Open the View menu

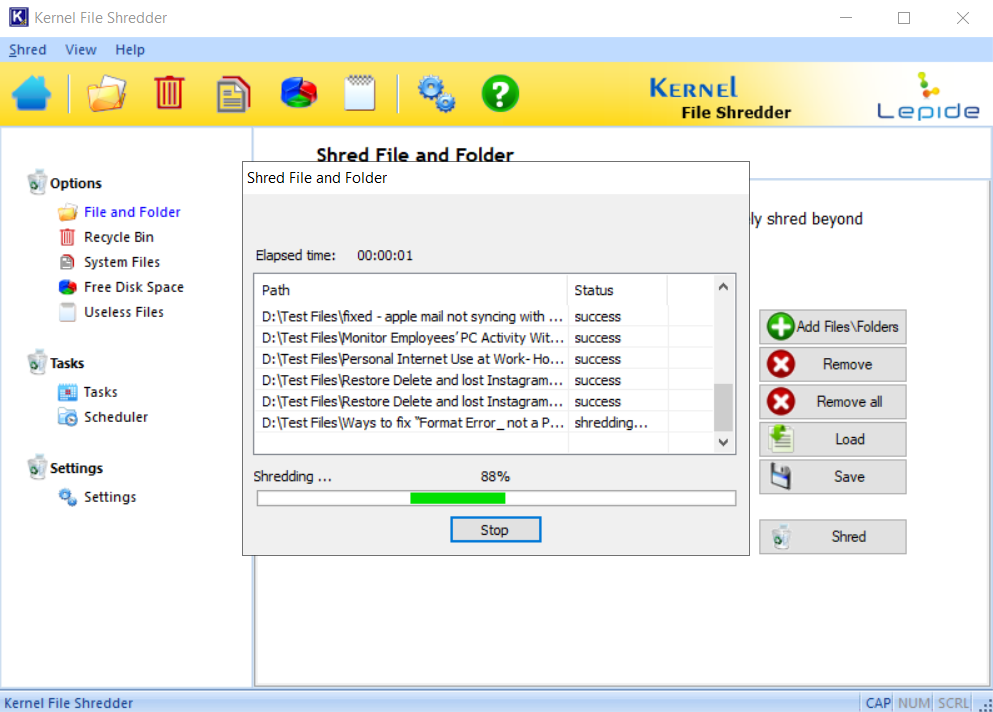pyautogui.click(x=80, y=49)
